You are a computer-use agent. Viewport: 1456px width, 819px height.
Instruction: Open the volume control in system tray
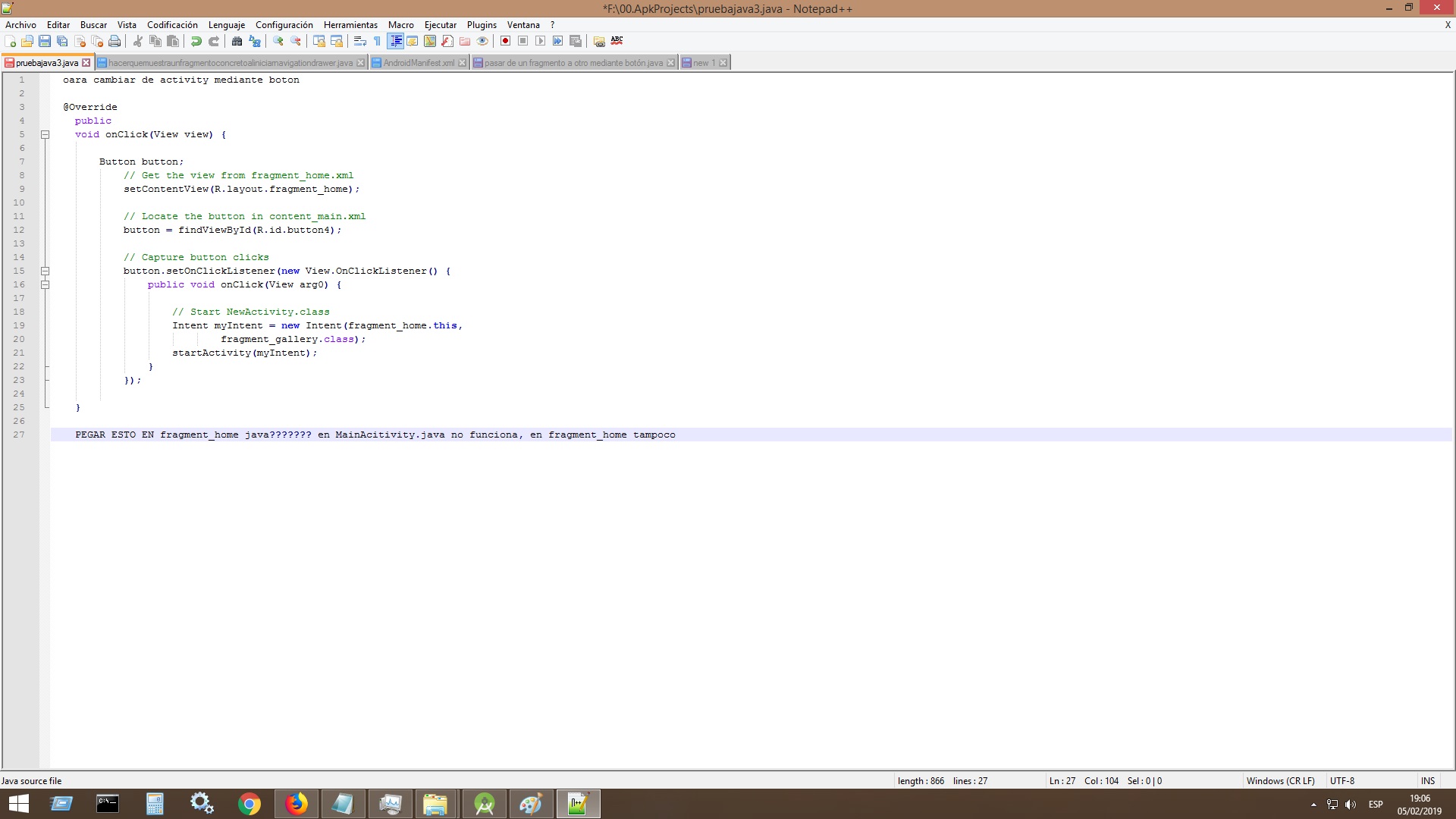pyautogui.click(x=1351, y=805)
